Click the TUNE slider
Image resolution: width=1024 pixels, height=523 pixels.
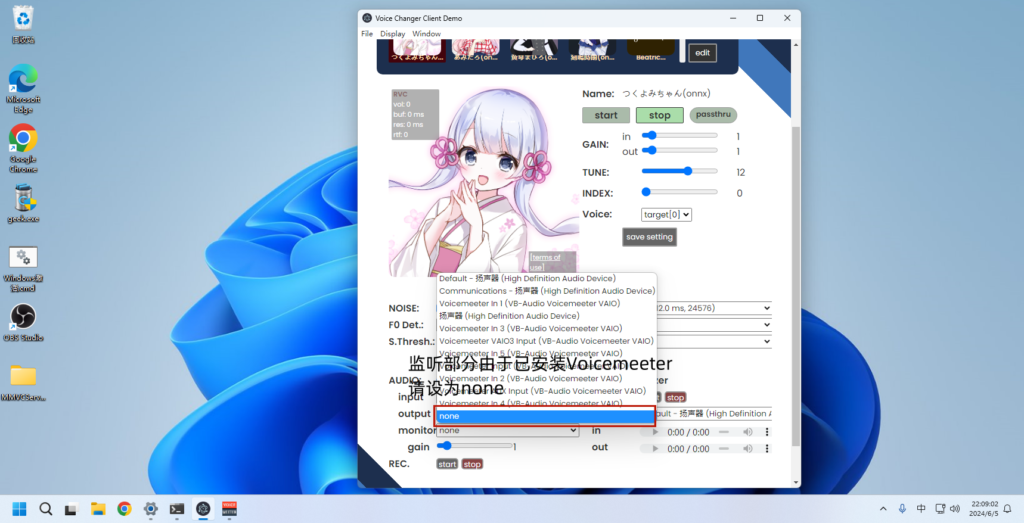click(679, 171)
